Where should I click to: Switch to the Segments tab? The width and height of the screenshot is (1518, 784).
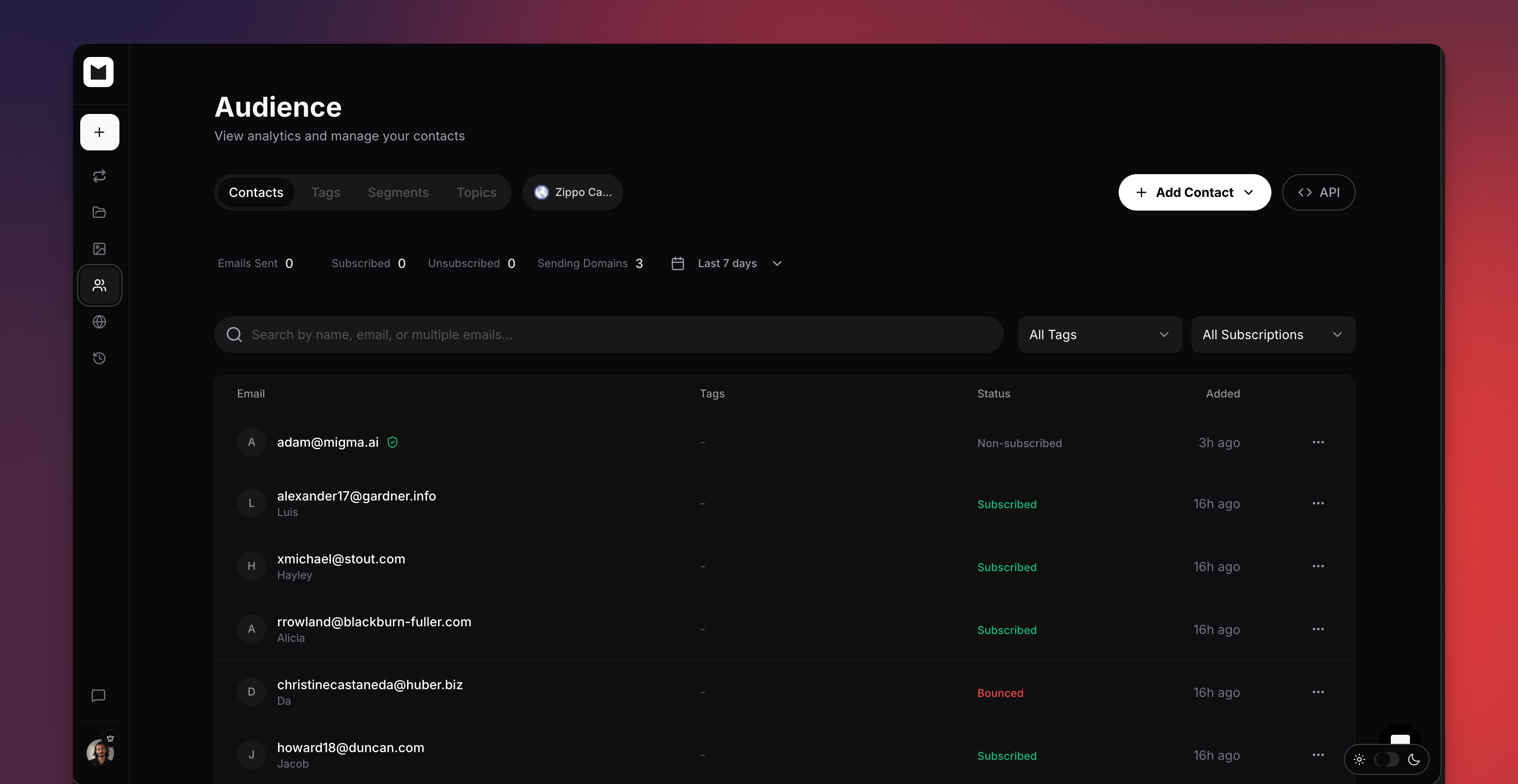(x=398, y=192)
